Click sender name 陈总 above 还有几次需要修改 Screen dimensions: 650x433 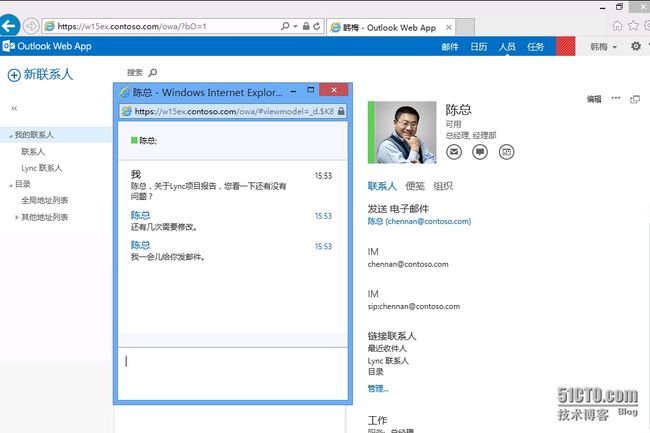(141, 215)
